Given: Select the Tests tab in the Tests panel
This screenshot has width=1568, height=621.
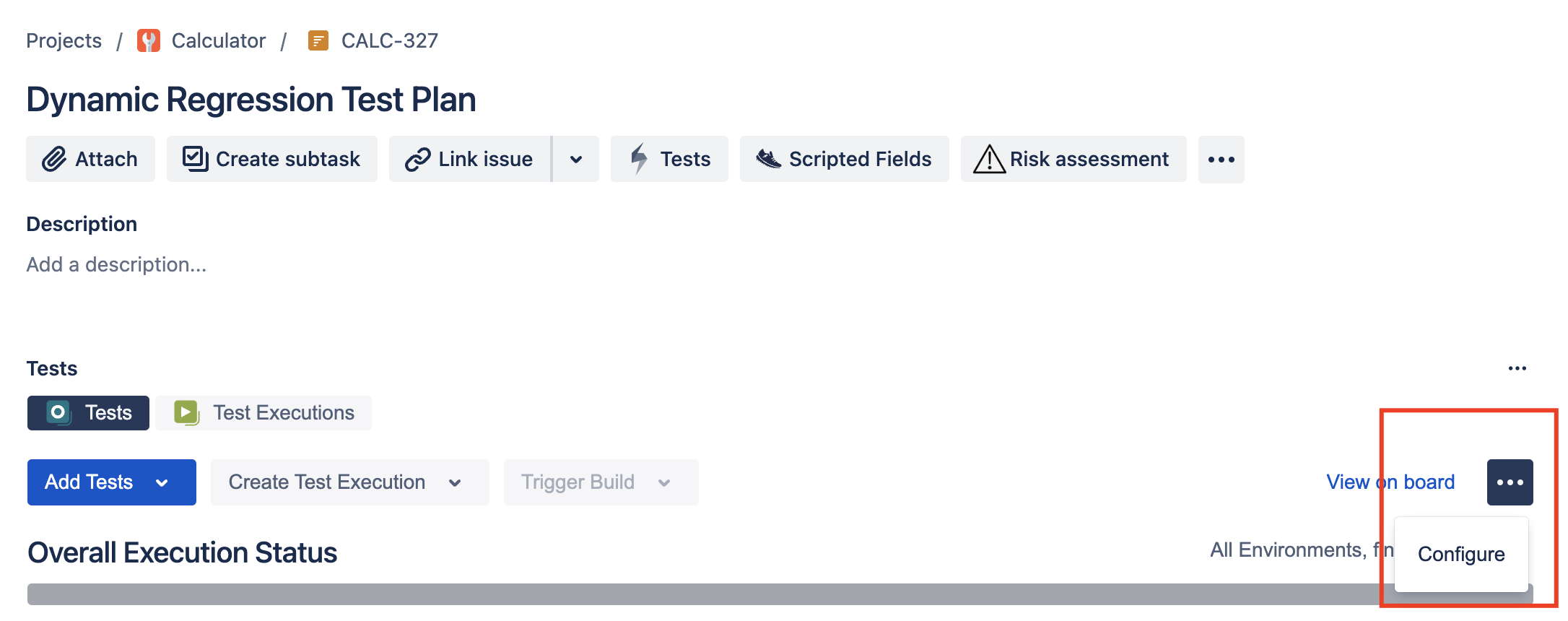Looking at the screenshot, I should (88, 413).
